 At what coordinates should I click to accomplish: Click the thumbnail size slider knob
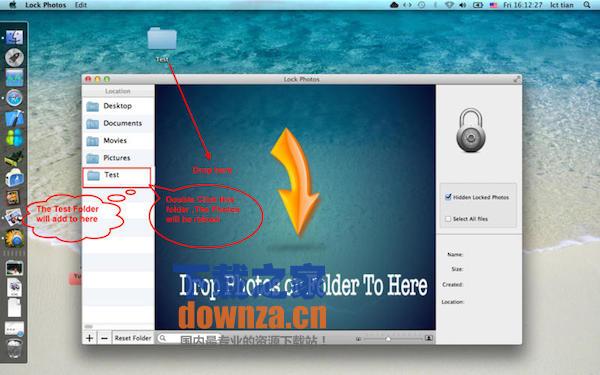coord(388,339)
